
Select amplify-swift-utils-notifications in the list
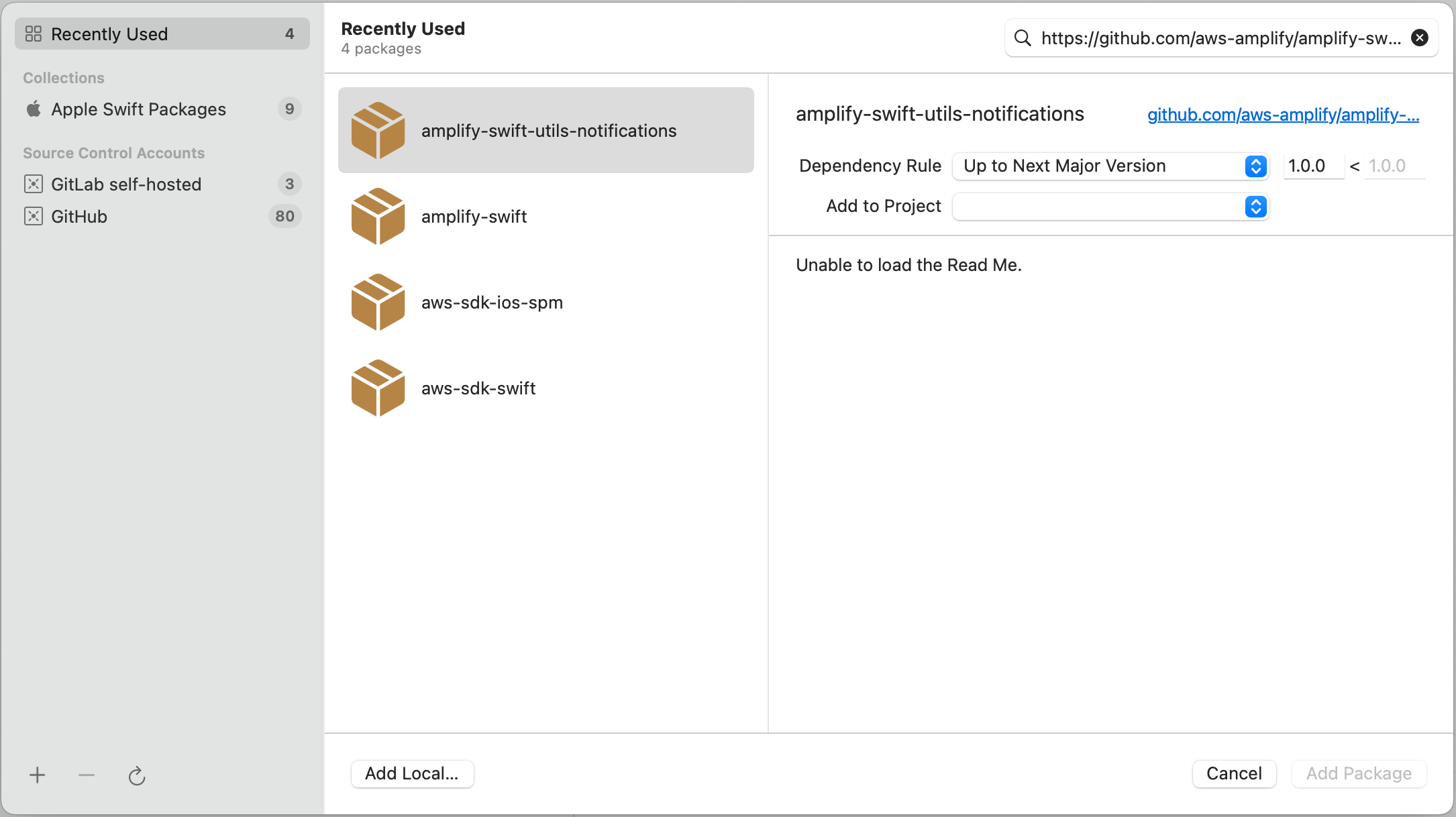(549, 130)
